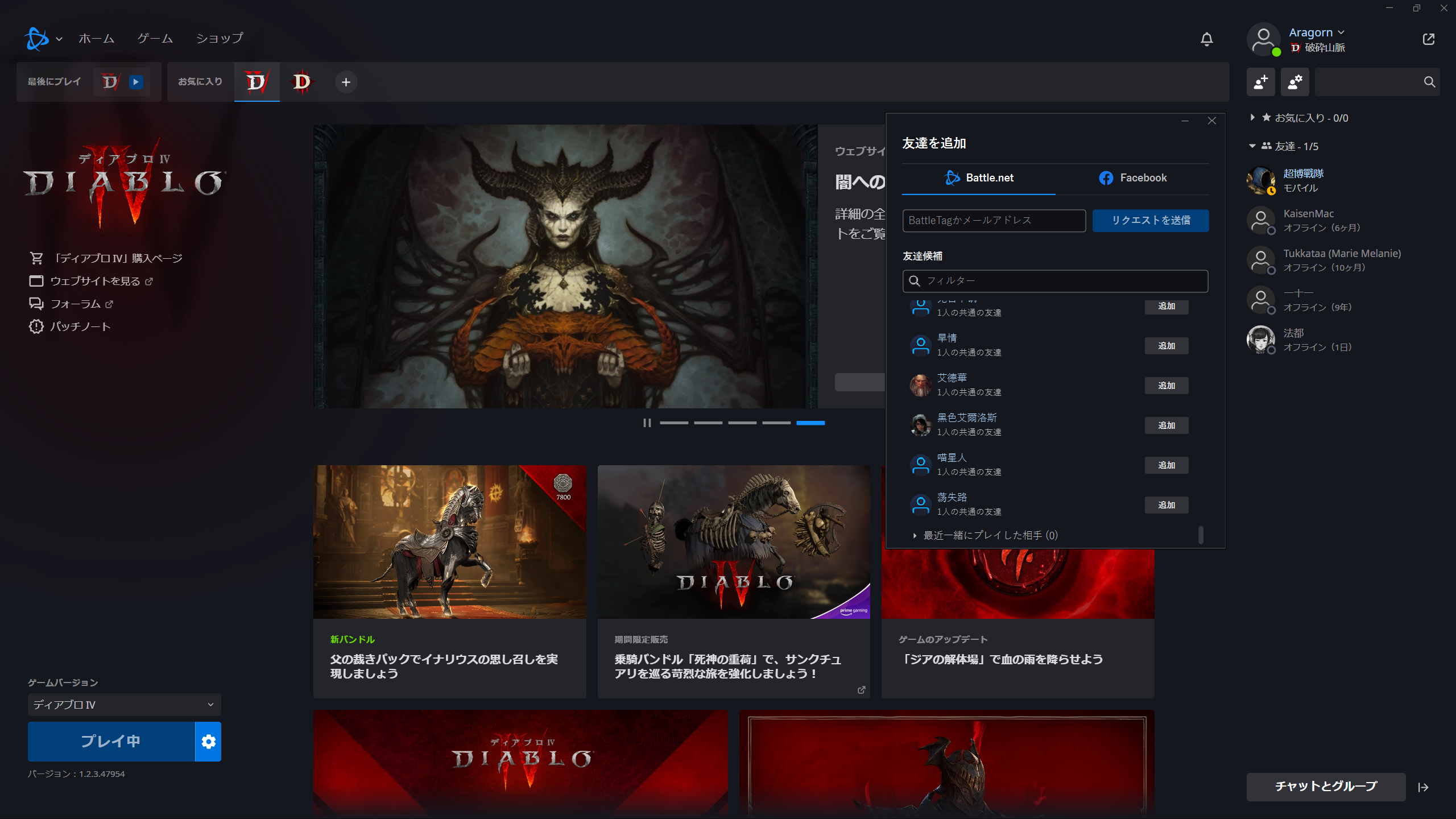This screenshot has height=819, width=1456.
Task: Open the dropdown arrow beside Battle.net logo
Action: click(x=59, y=39)
